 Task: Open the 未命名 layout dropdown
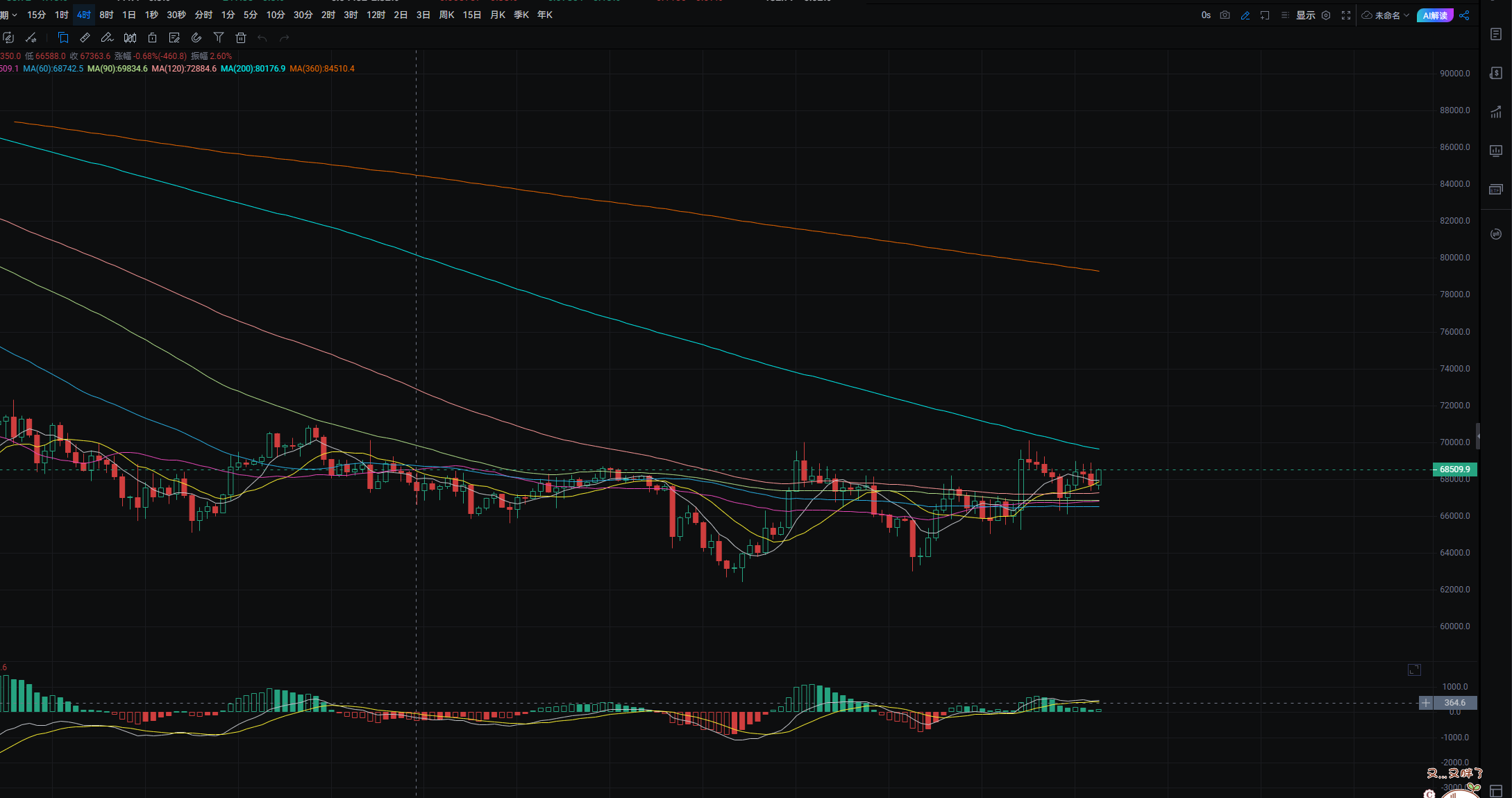tap(1386, 15)
